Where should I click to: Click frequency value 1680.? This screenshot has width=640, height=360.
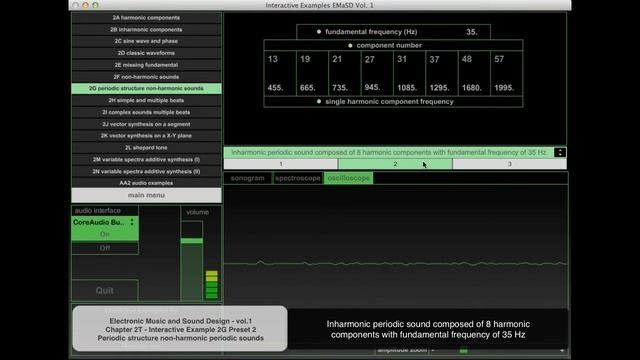click(x=472, y=88)
